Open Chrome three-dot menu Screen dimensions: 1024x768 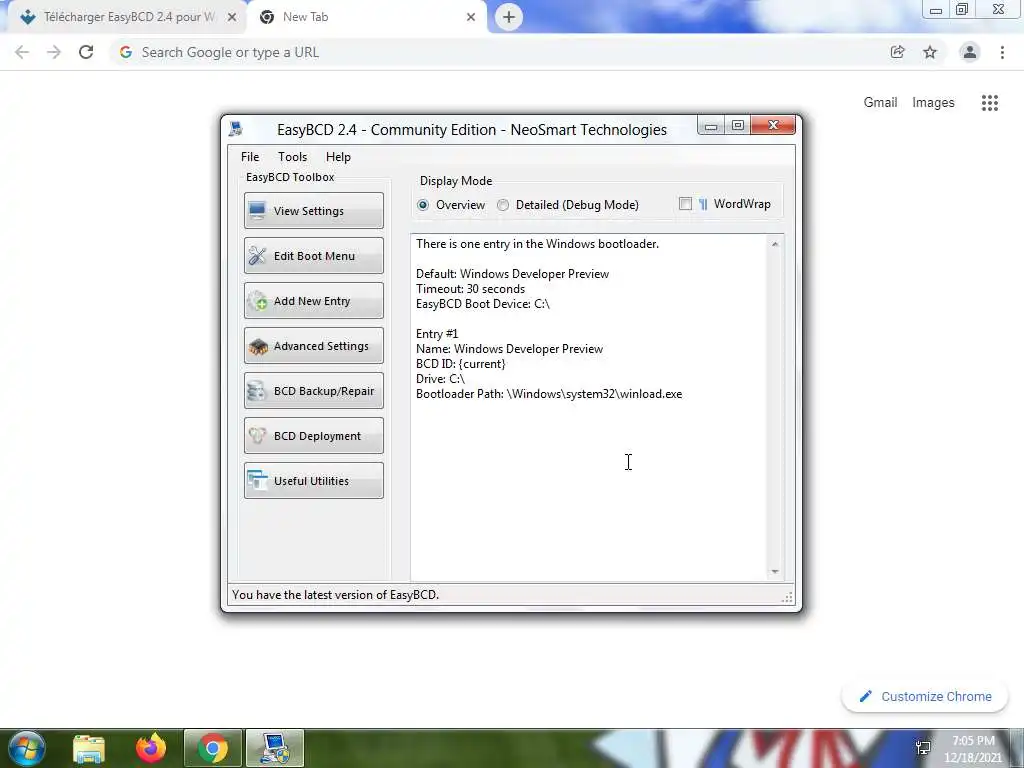click(x=1002, y=52)
